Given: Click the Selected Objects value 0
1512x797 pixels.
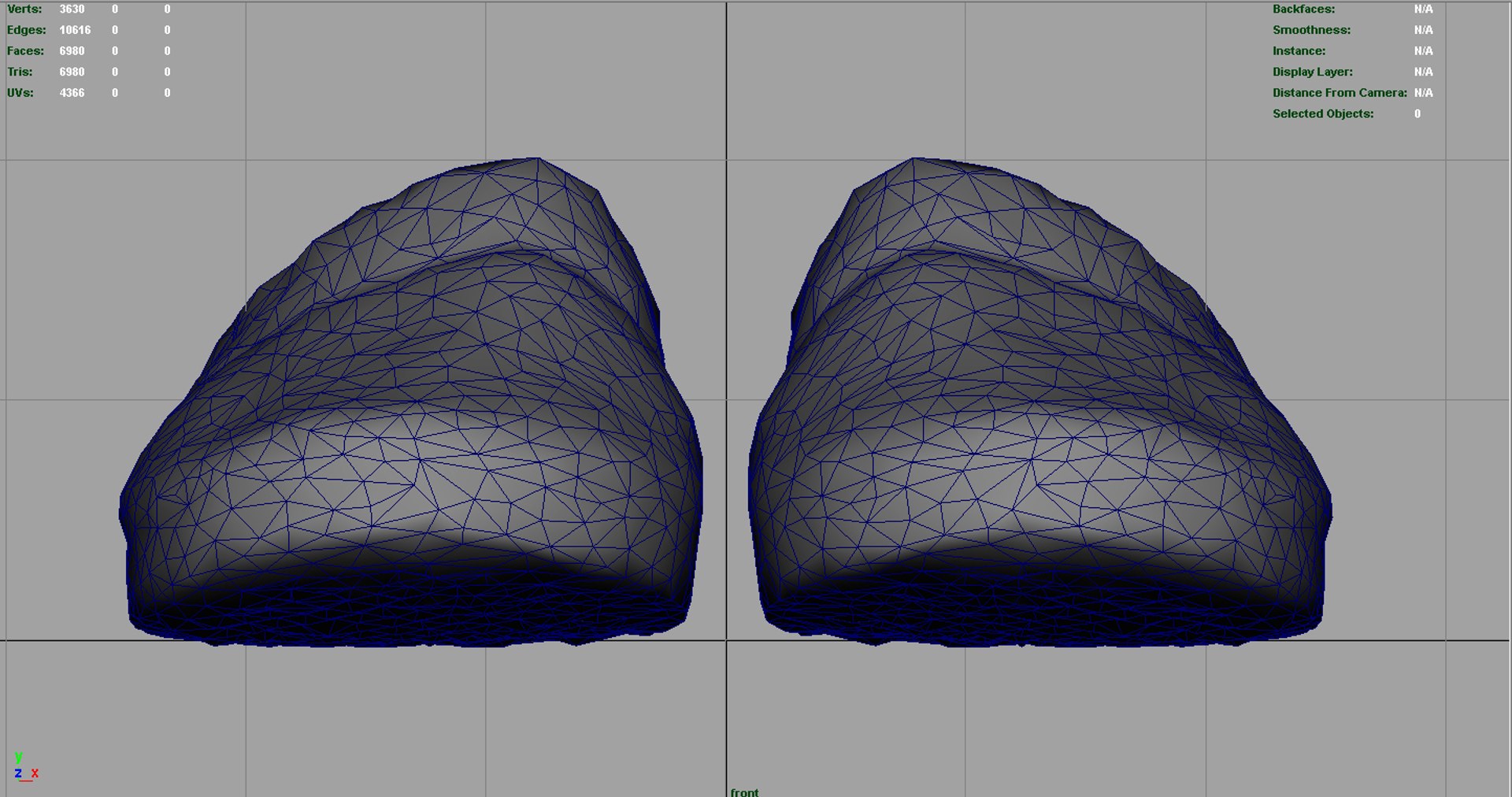Looking at the screenshot, I should (x=1417, y=113).
